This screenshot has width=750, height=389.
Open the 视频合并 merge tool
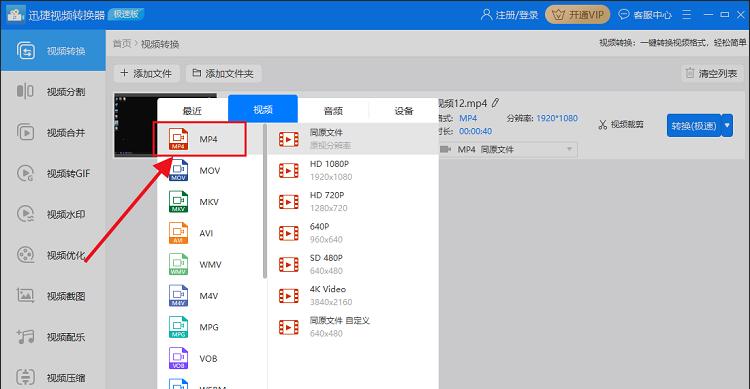(x=53, y=133)
